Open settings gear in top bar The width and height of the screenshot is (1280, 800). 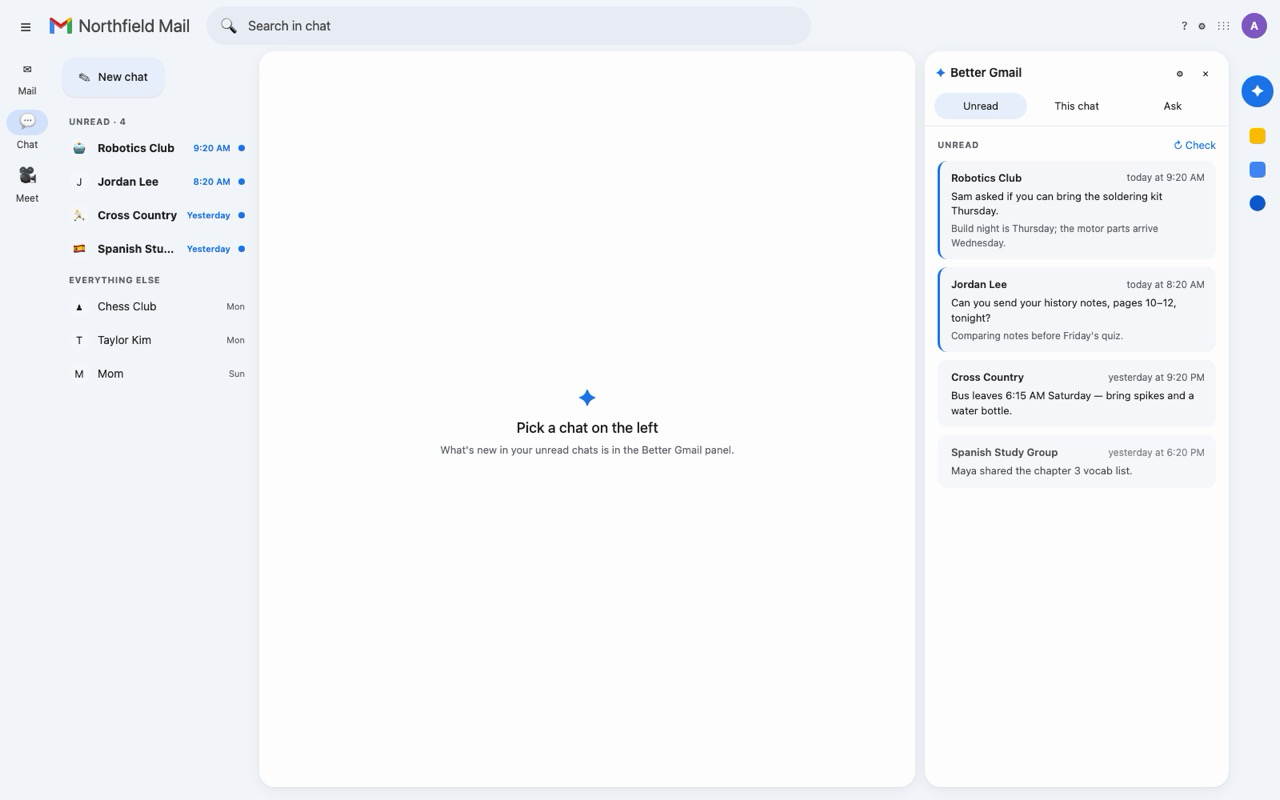pyautogui.click(x=1202, y=26)
